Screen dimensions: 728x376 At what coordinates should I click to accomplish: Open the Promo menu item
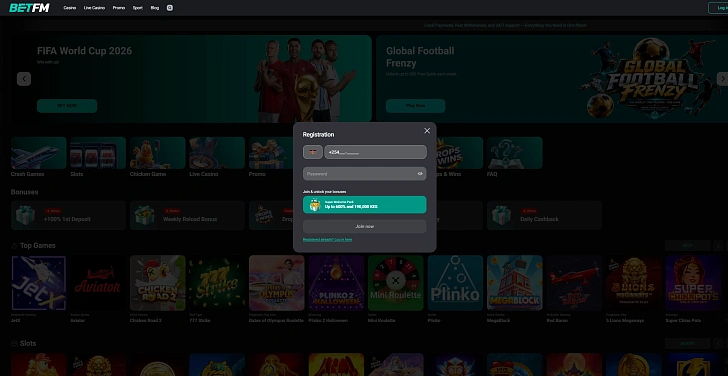coord(119,8)
